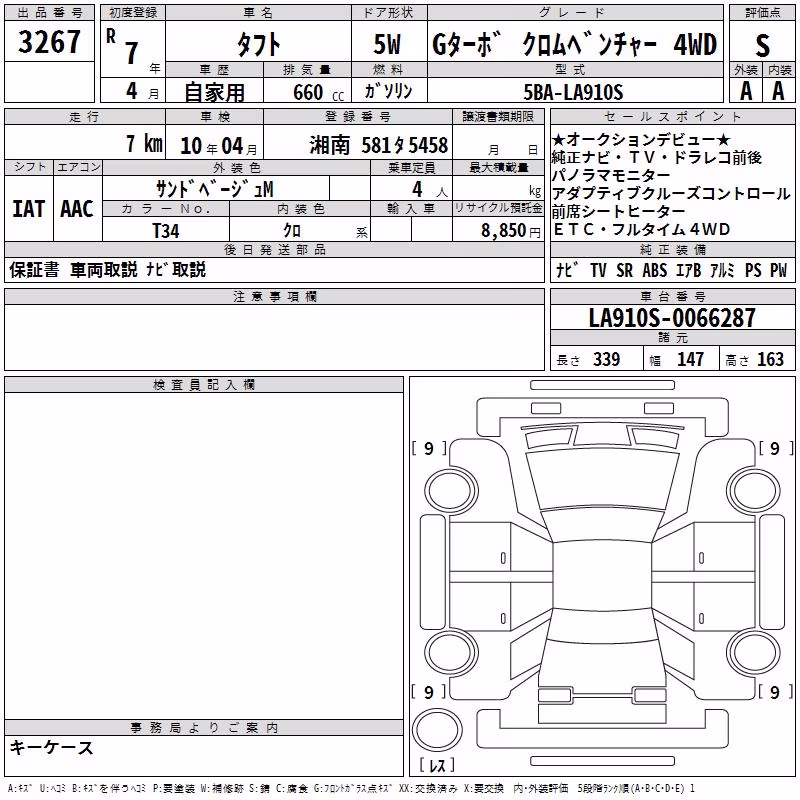The width and height of the screenshot is (800, 800).
Task: Select the car name タフト
Action: pyautogui.click(x=258, y=45)
